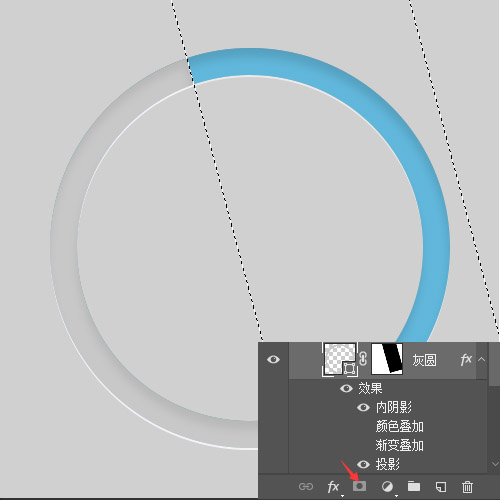Create a new group folder

[414, 486]
